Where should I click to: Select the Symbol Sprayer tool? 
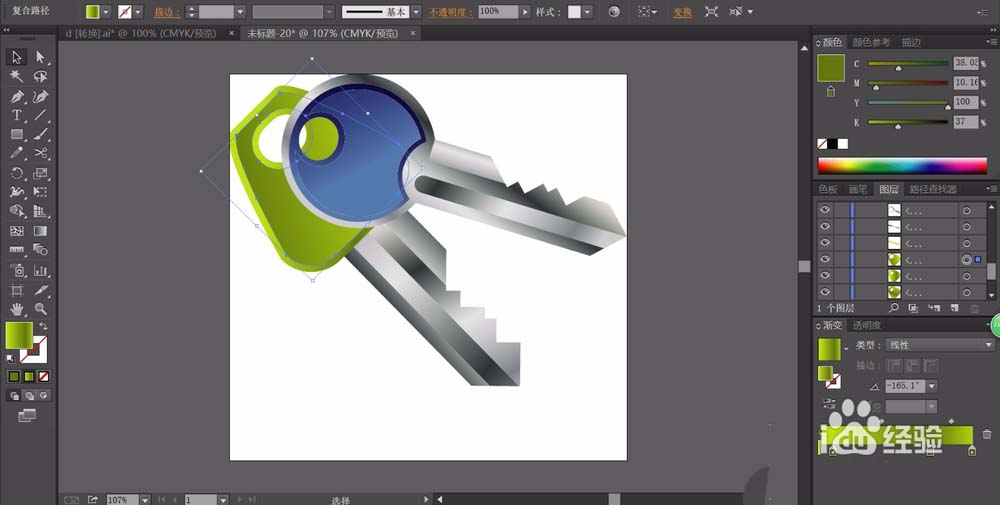click(17, 270)
